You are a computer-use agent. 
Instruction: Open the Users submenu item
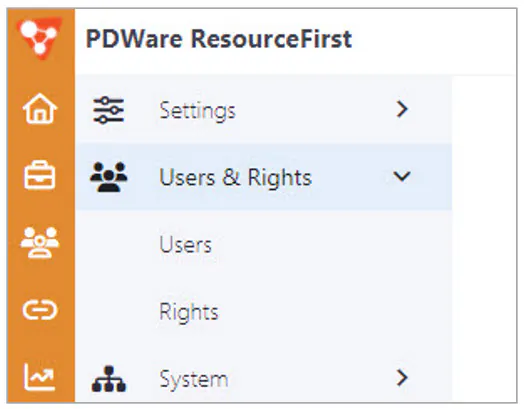(x=185, y=245)
